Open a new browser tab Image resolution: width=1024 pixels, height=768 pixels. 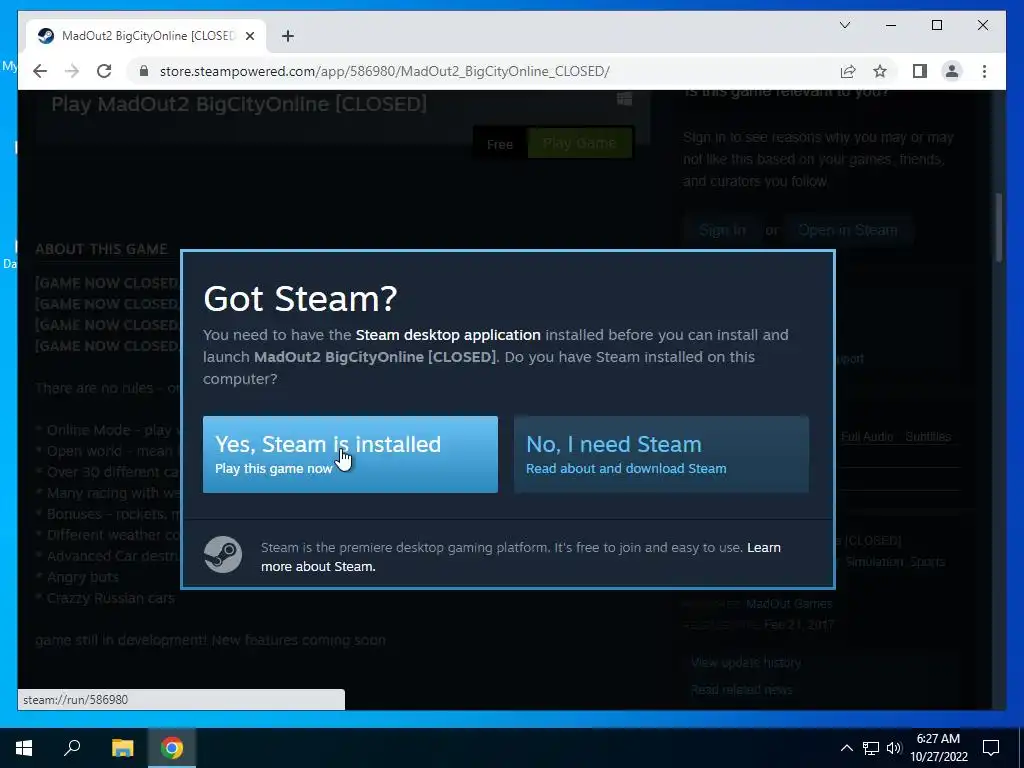click(x=288, y=36)
